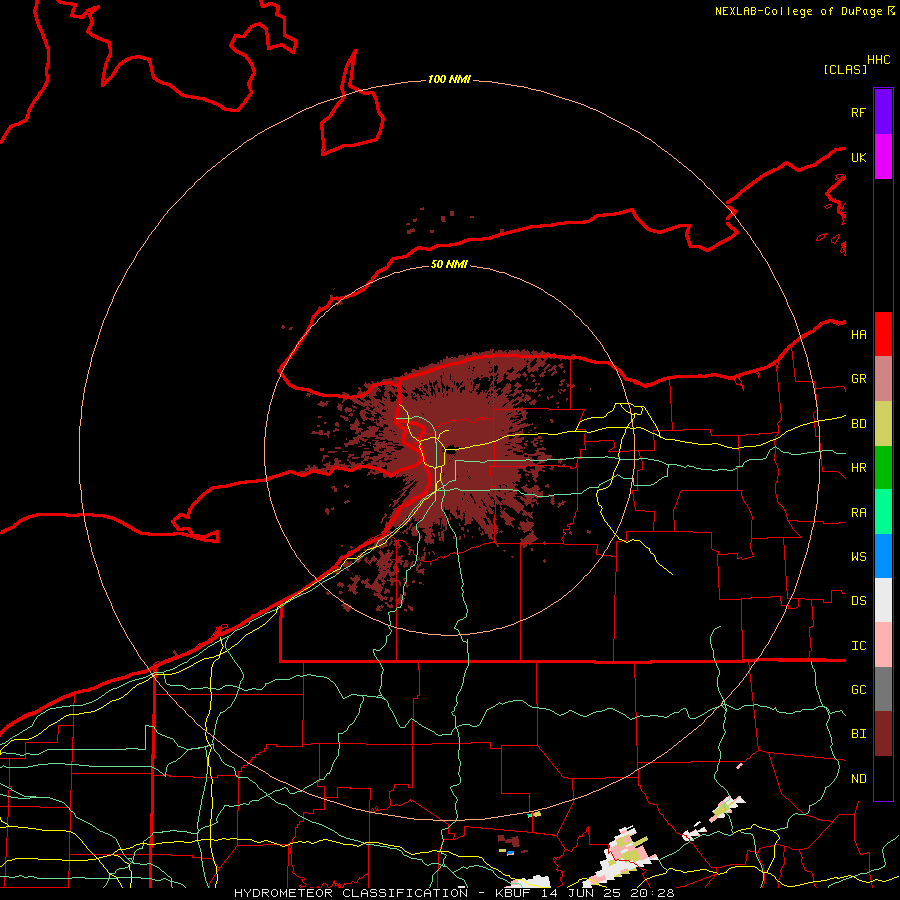Click the HYDROMETEOR CLASSIFICATION title text

pyautogui.click(x=351, y=893)
